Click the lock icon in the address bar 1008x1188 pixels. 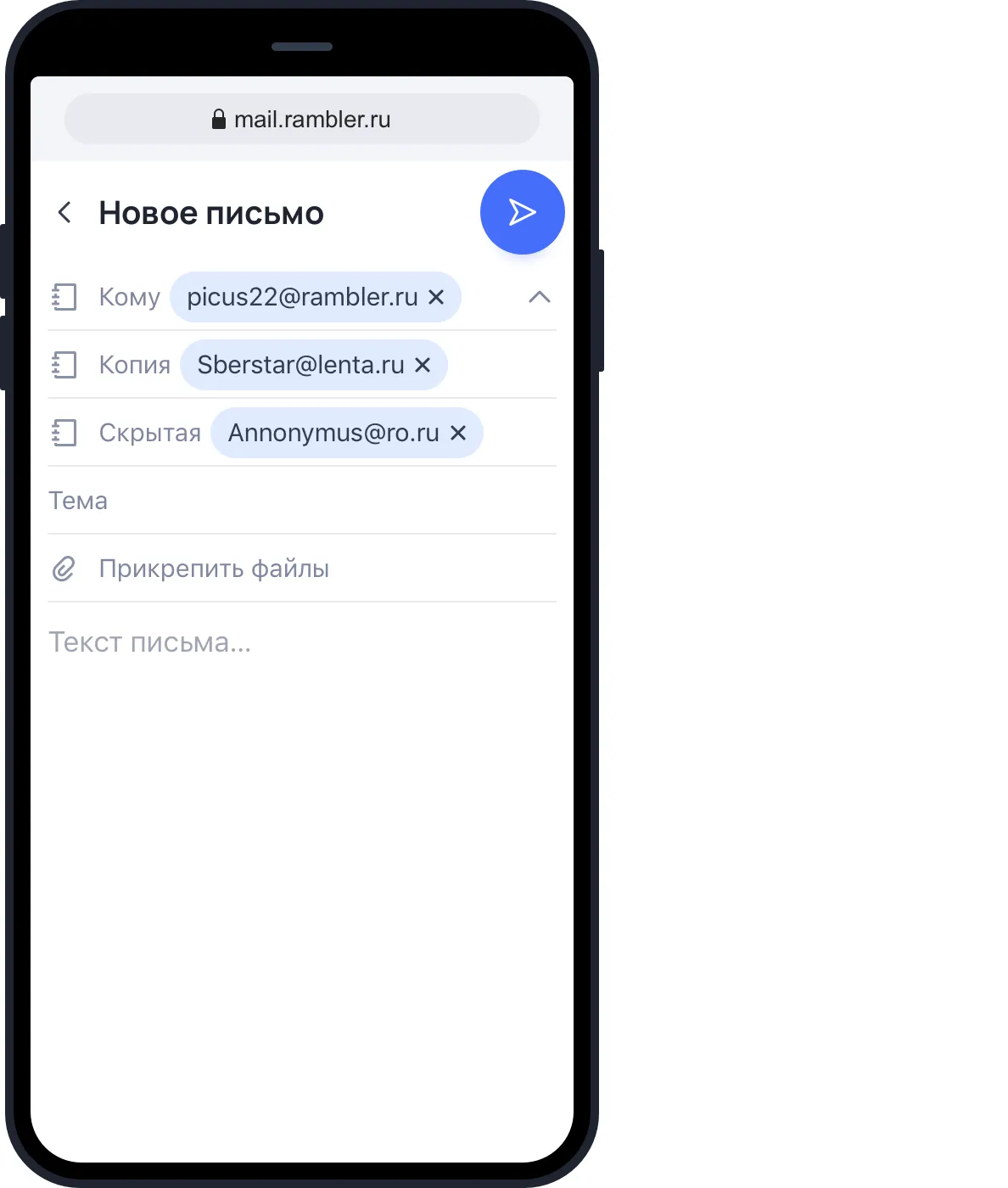219,119
